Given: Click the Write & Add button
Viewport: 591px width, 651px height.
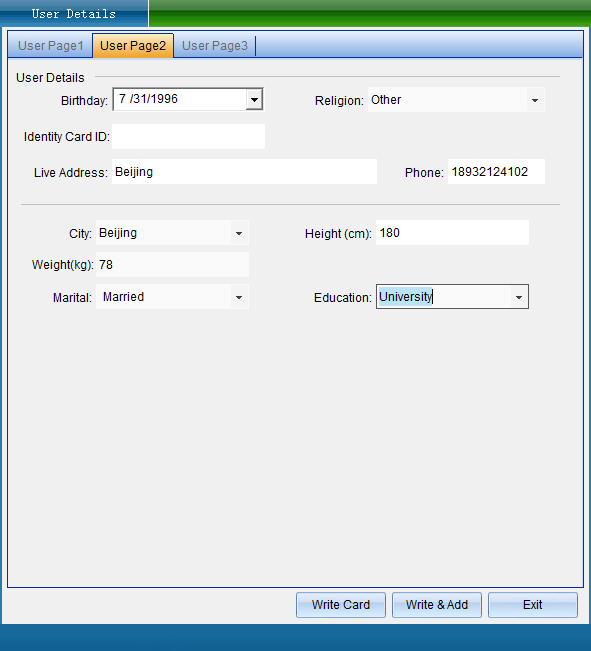Looking at the screenshot, I should pyautogui.click(x=437, y=605).
